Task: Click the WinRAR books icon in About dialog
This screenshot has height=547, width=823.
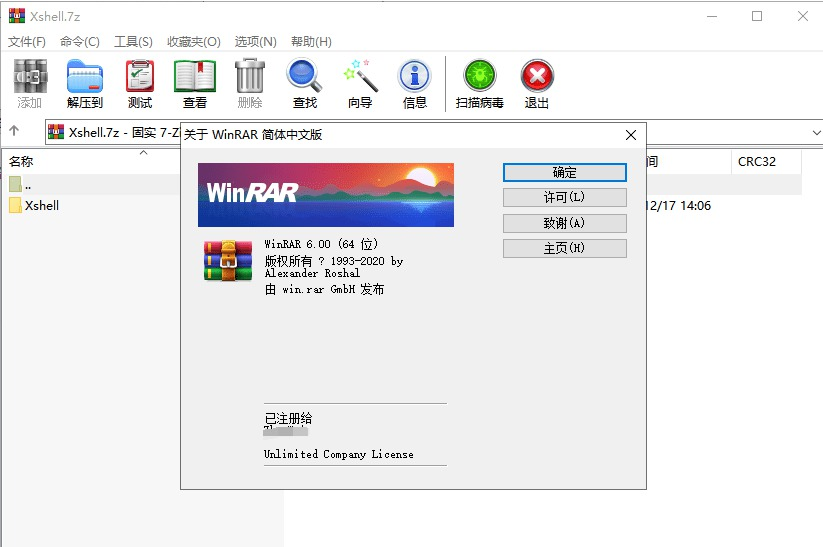Action: click(x=228, y=261)
